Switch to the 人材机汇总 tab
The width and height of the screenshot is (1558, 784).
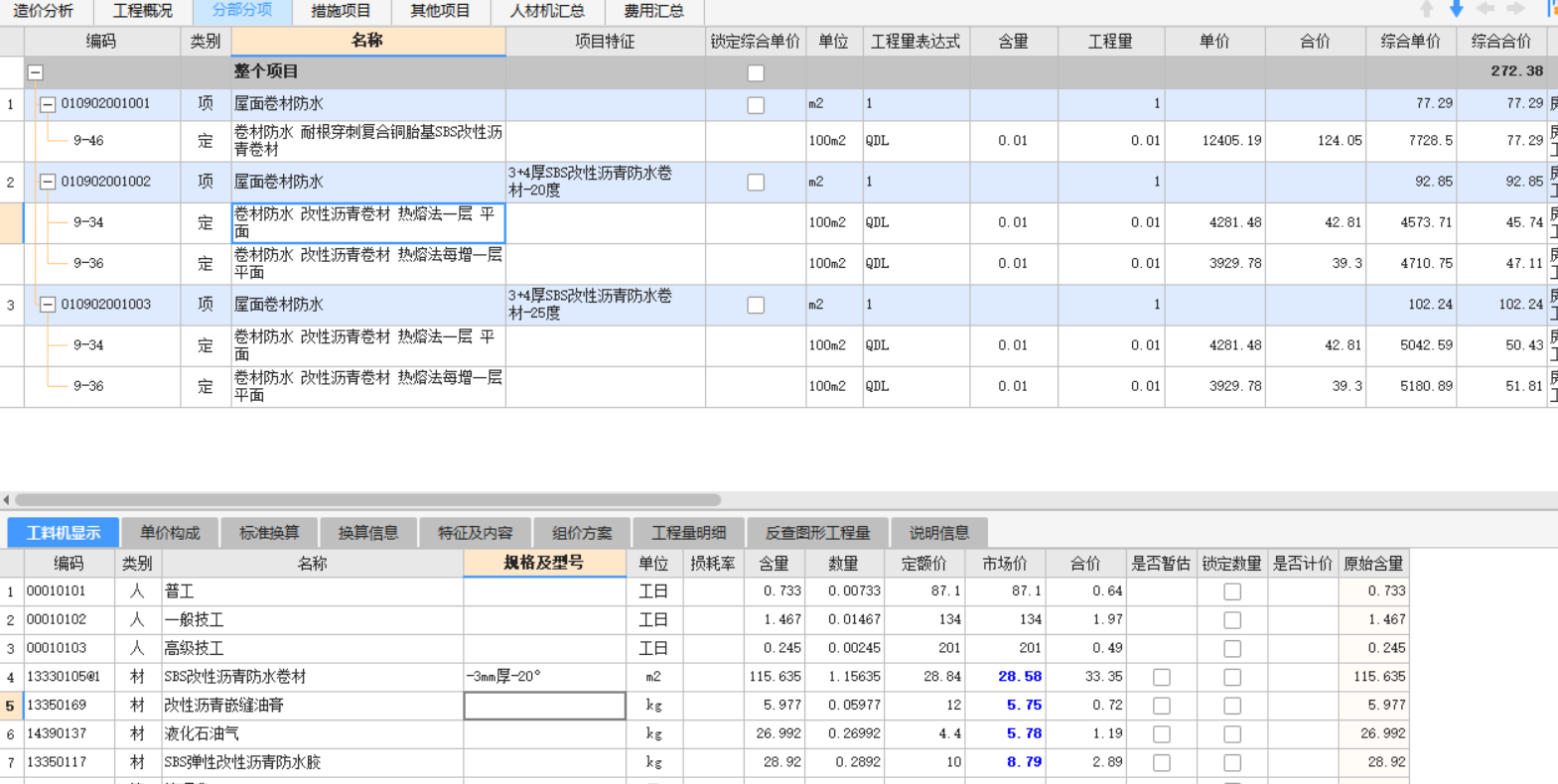pos(547,11)
